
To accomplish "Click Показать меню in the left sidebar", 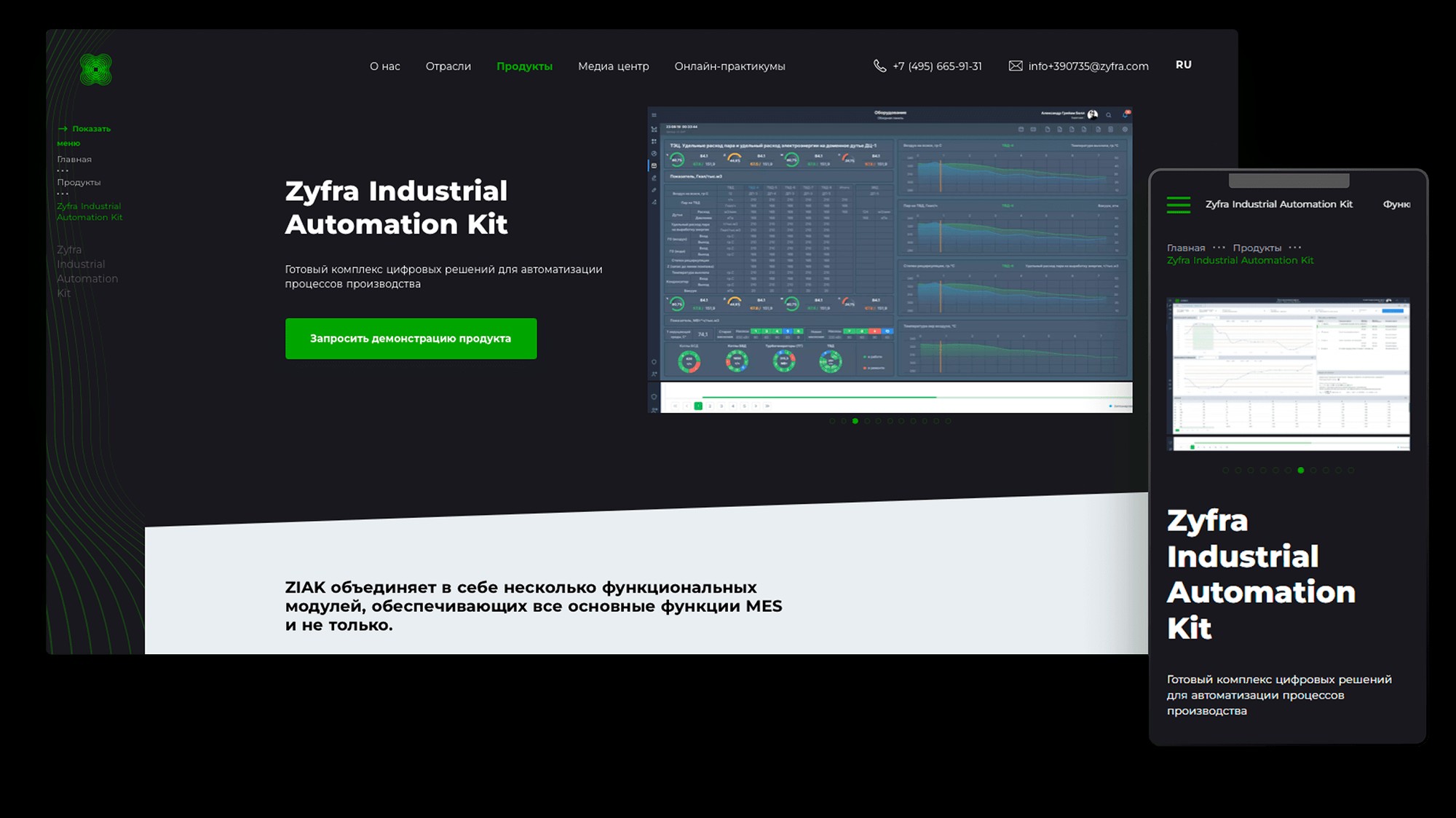I will 84,135.
